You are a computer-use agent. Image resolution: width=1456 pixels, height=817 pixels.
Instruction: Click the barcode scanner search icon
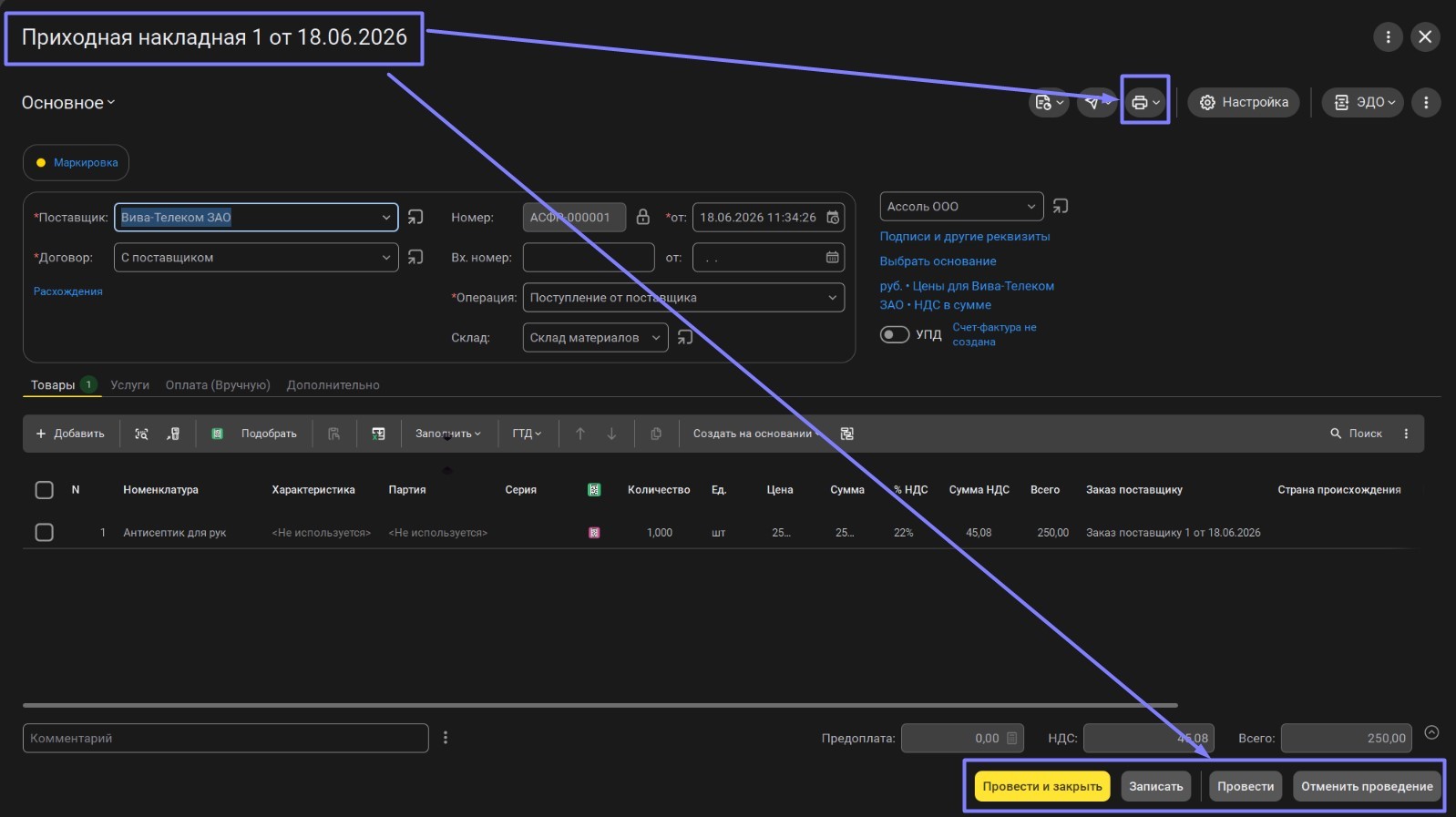141,434
